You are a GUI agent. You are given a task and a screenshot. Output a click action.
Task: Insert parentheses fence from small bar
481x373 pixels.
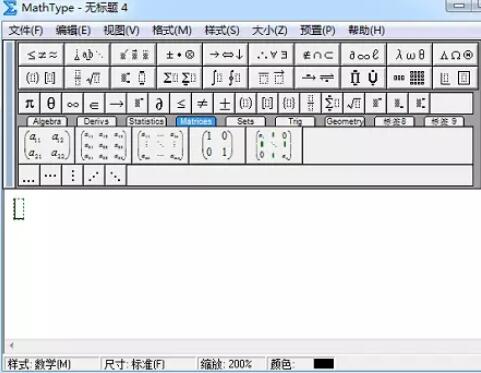click(246, 104)
